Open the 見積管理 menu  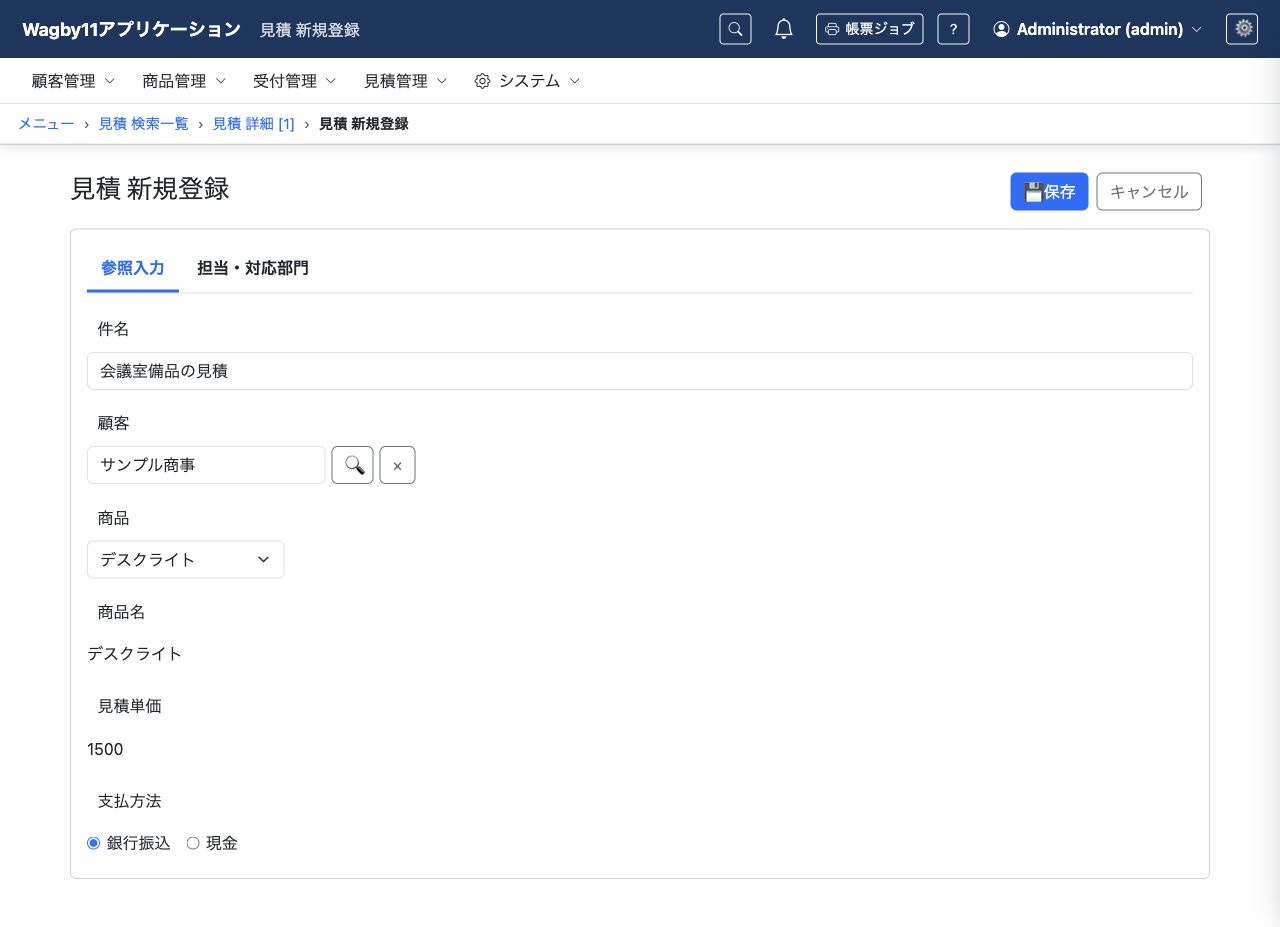pyautogui.click(x=405, y=81)
